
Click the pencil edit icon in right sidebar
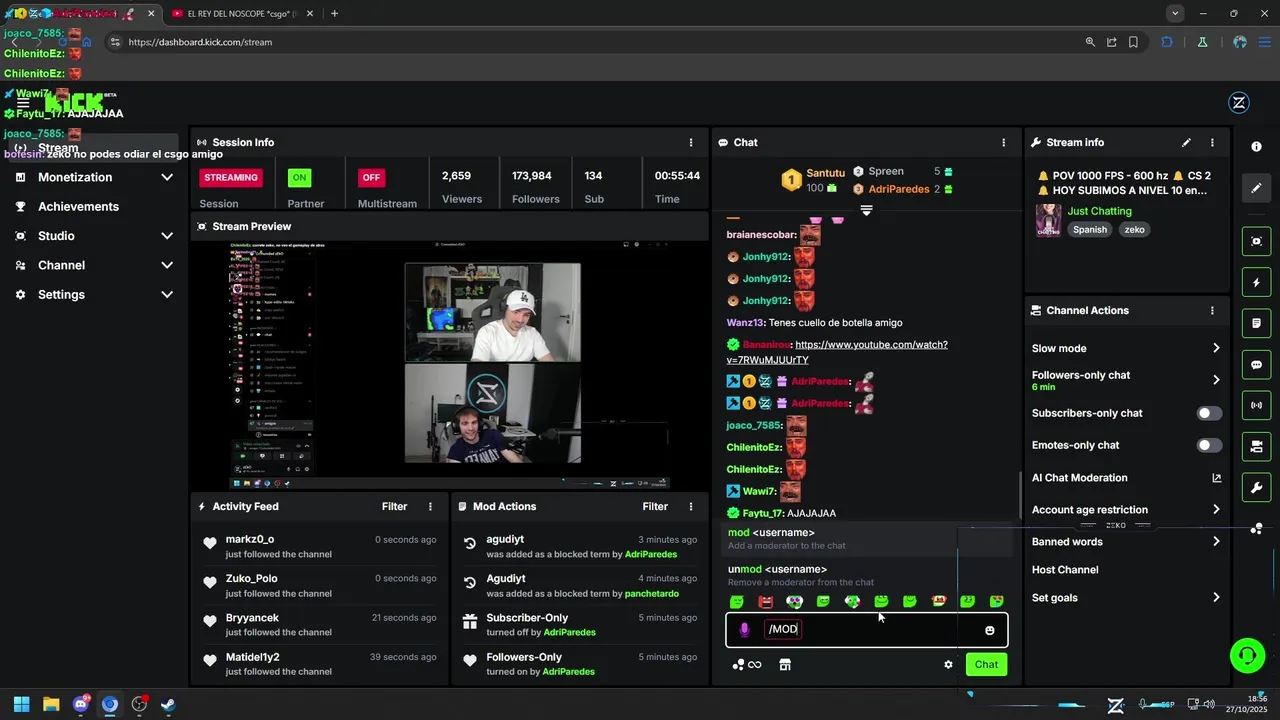pos(1257,188)
